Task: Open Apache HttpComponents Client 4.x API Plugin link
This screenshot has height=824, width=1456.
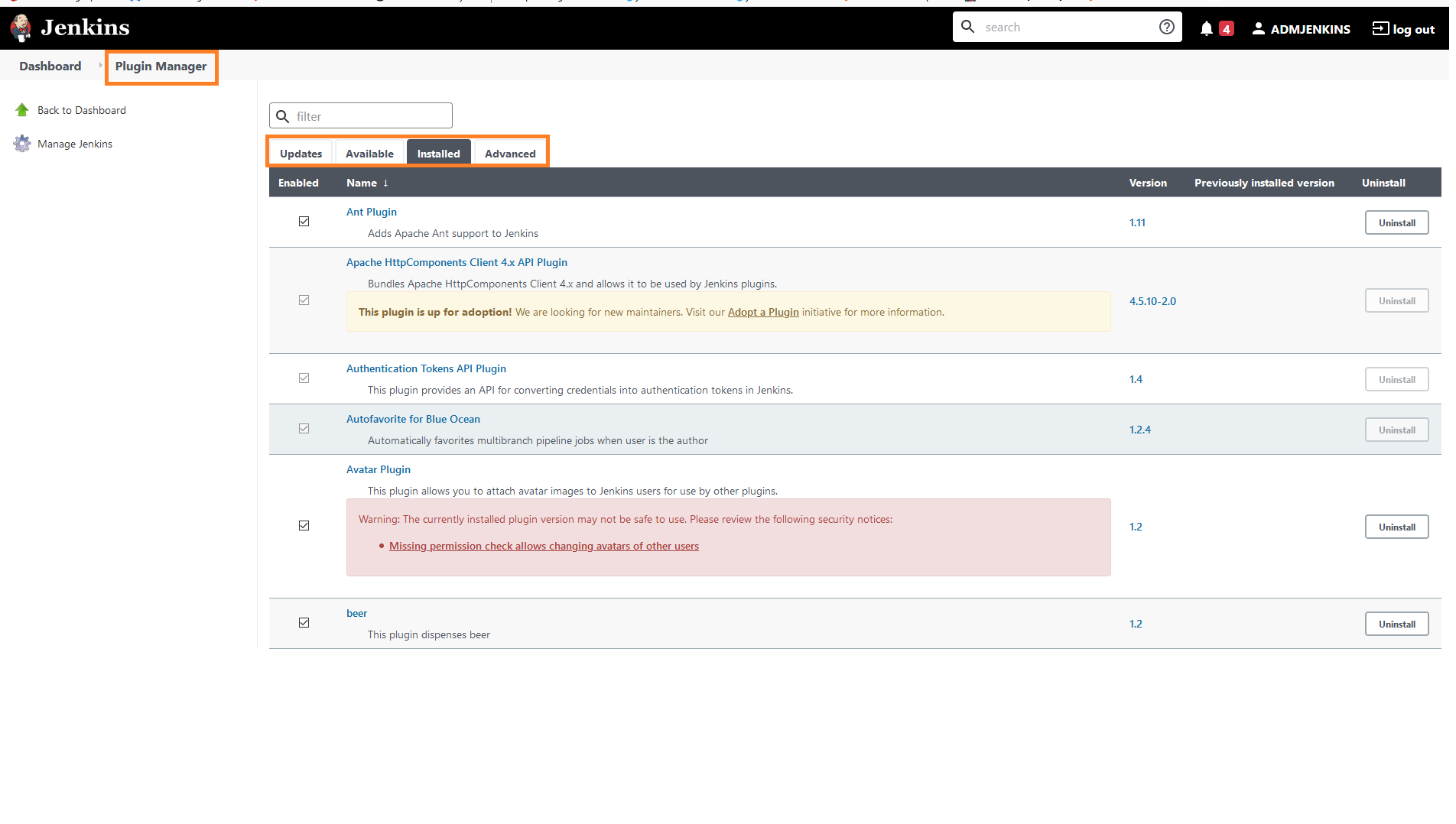Action: point(457,262)
